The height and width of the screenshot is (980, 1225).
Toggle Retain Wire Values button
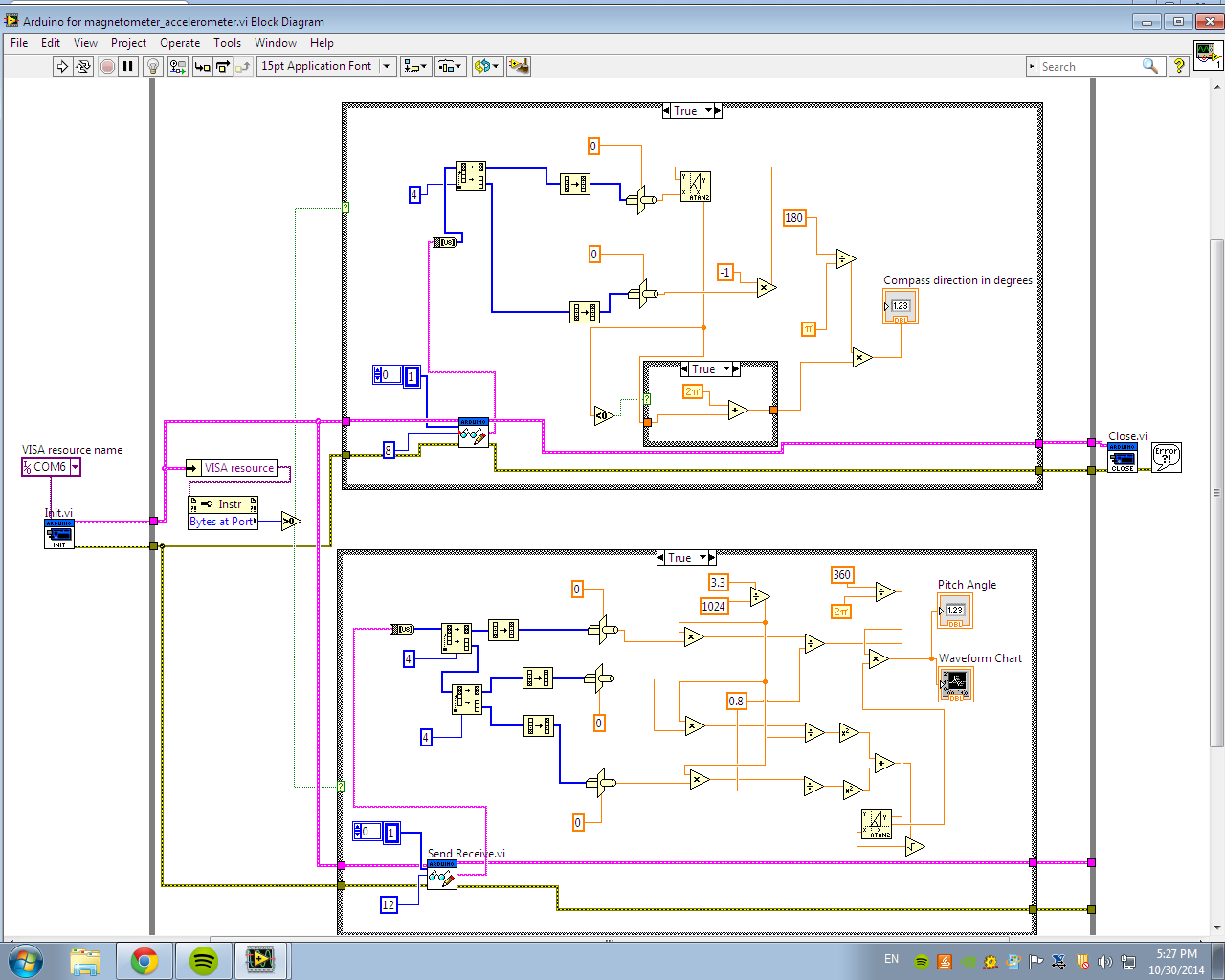pyautogui.click(x=178, y=66)
